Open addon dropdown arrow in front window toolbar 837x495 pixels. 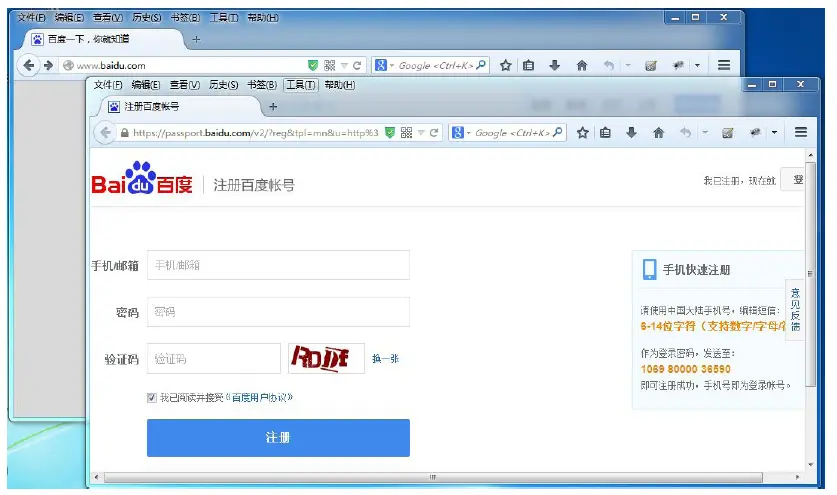[774, 132]
